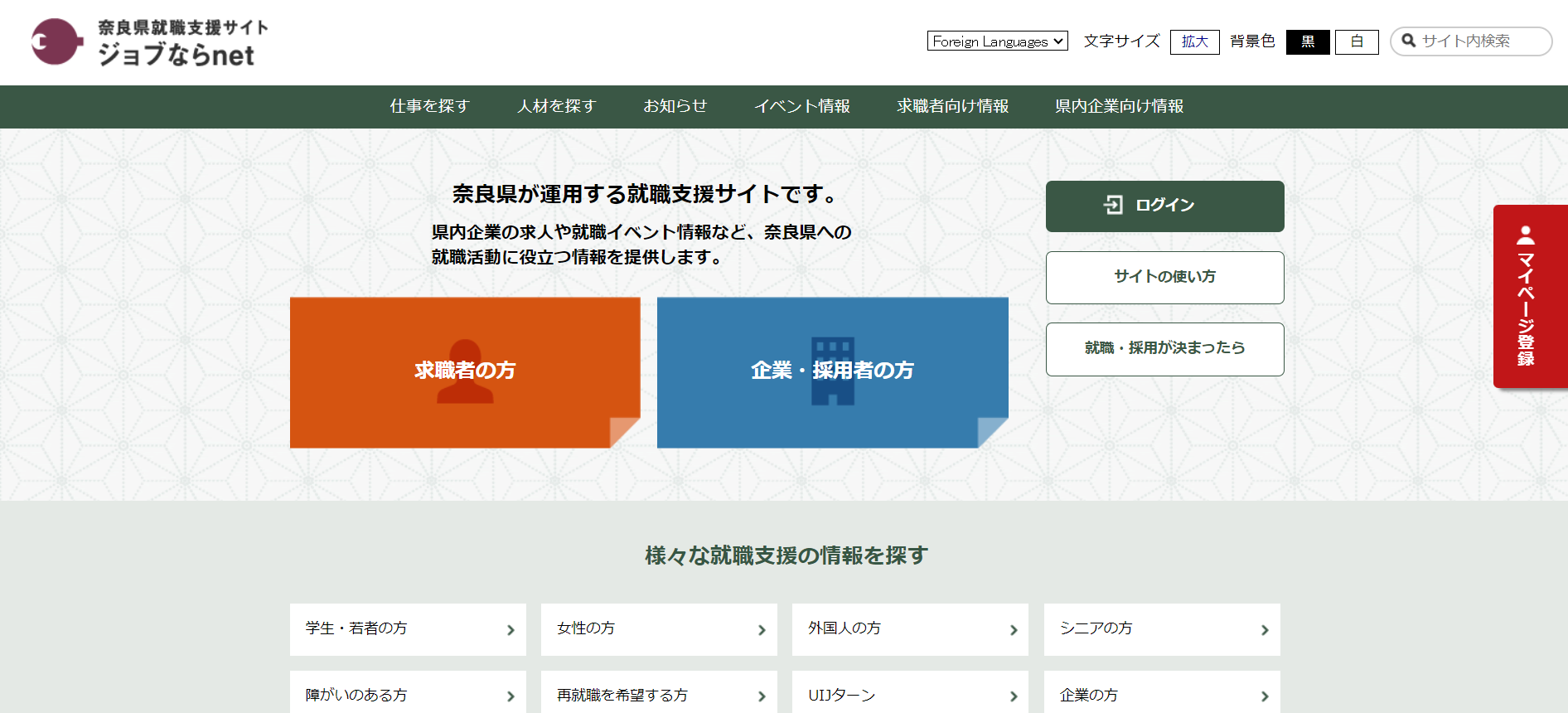This screenshot has height=713, width=1568.
Task: Click the person icon on マイページ登録 tab
Action: click(1525, 235)
